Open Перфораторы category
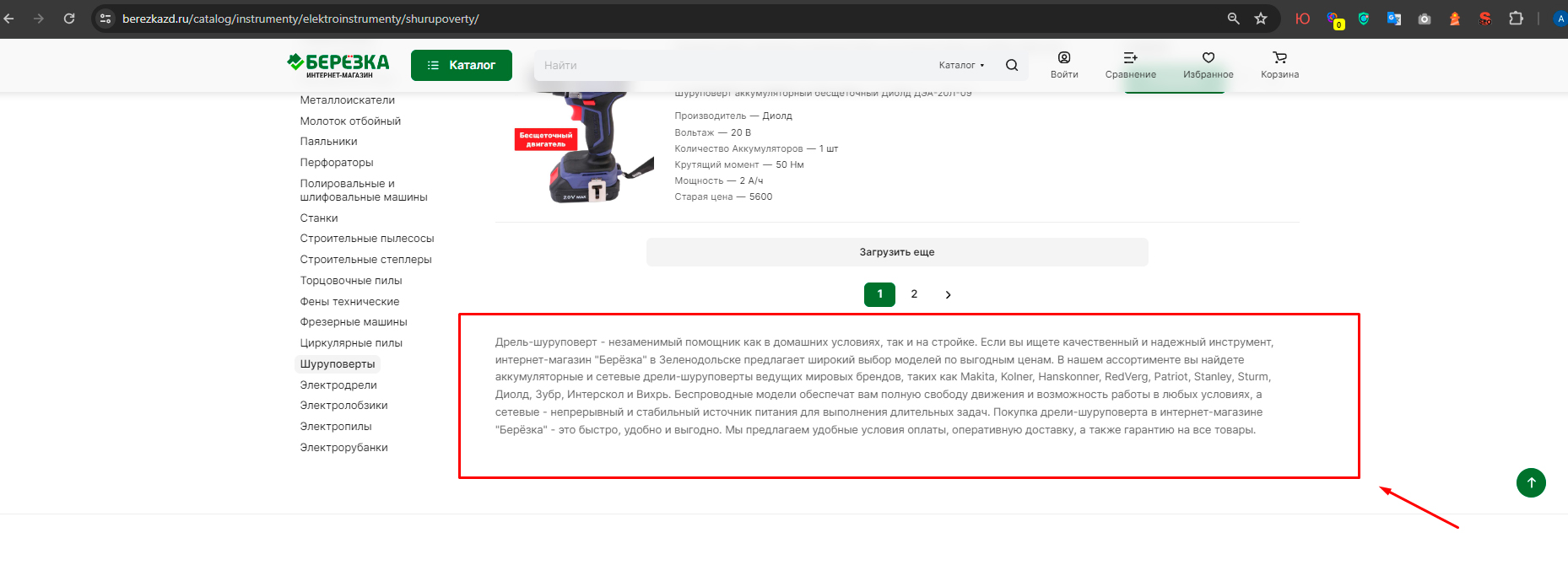The width and height of the screenshot is (1568, 565). pos(337,163)
